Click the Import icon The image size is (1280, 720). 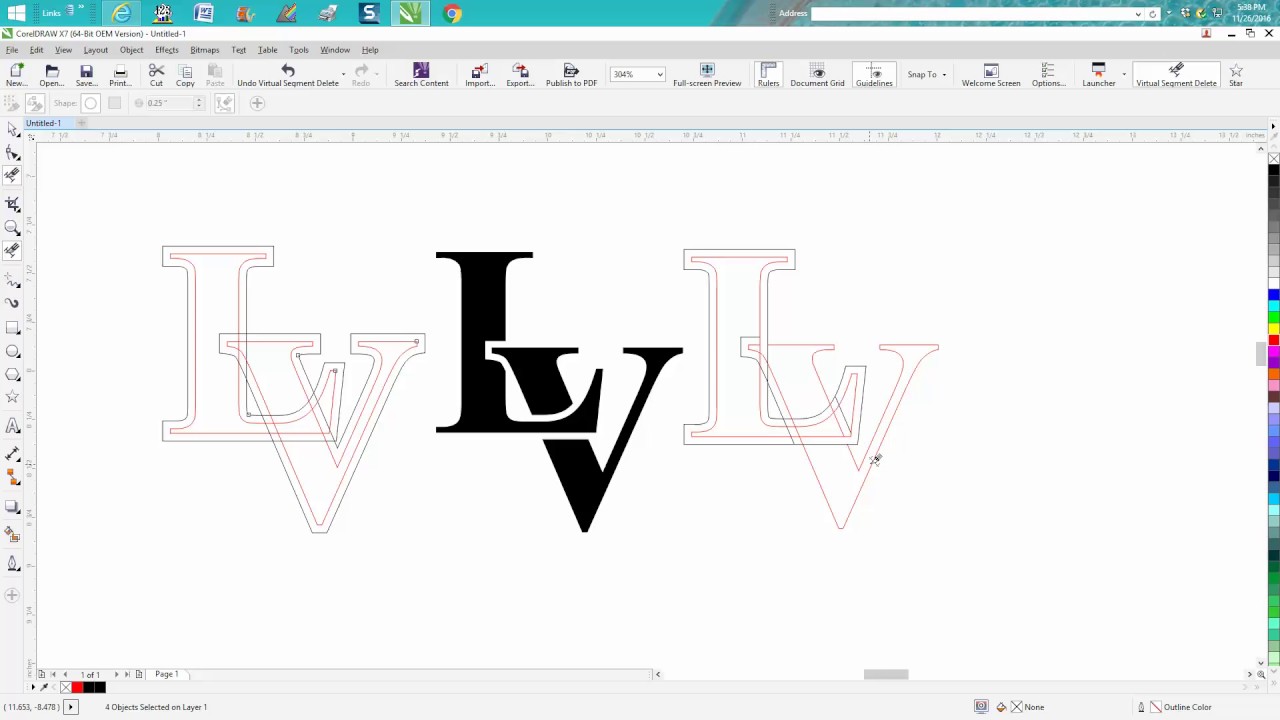480,75
